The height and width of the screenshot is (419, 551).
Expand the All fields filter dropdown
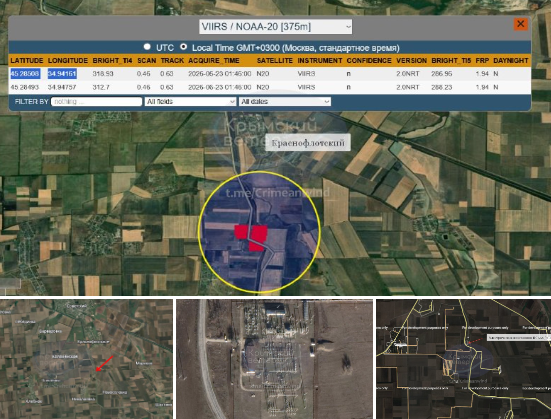coord(190,102)
